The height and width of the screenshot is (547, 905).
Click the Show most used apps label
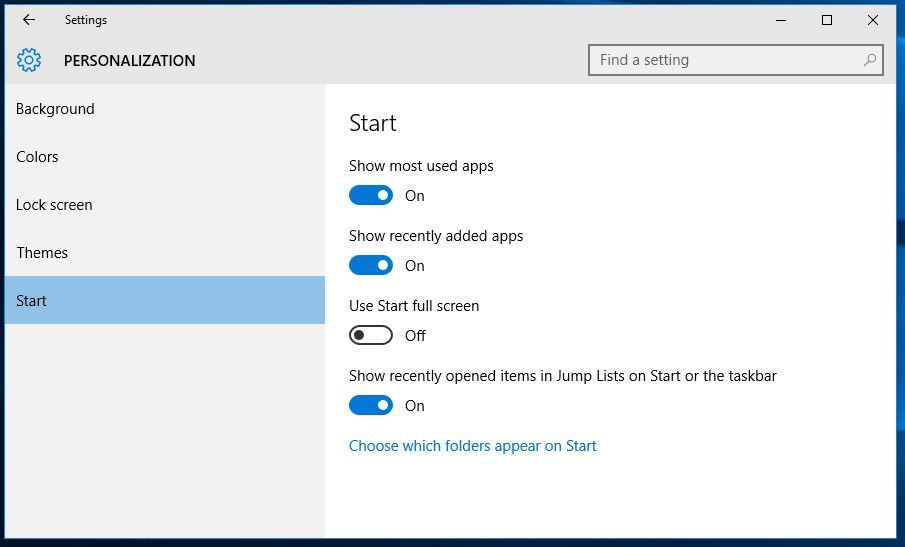[x=421, y=166]
